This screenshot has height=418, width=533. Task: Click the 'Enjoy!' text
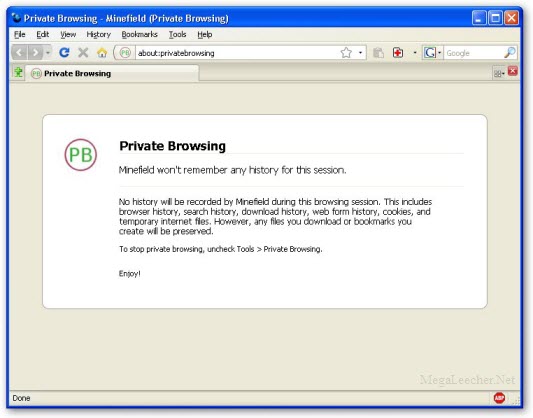pos(130,274)
